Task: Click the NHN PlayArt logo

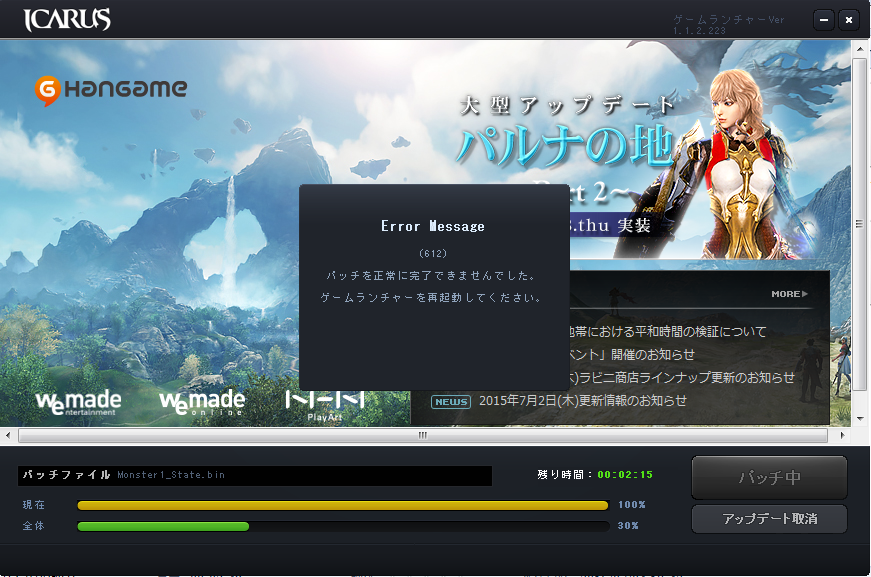Action: coord(325,405)
